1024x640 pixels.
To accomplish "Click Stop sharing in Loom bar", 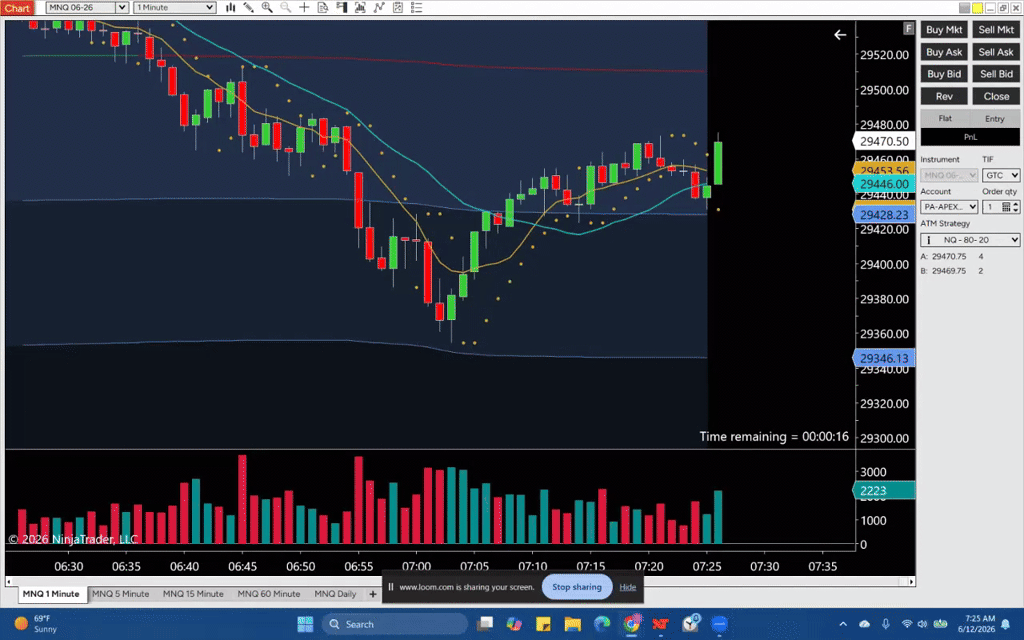I will pos(577,587).
